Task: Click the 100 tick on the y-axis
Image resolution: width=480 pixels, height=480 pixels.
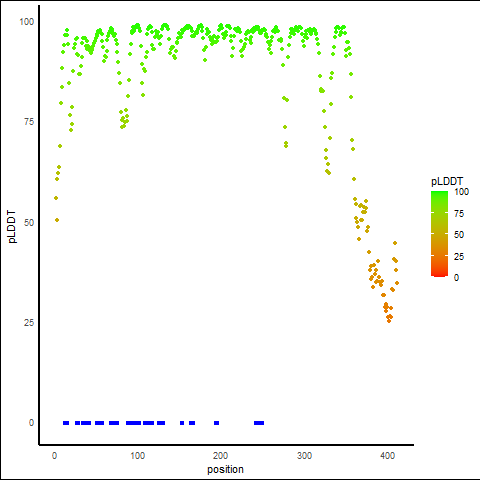Action: tap(27, 22)
